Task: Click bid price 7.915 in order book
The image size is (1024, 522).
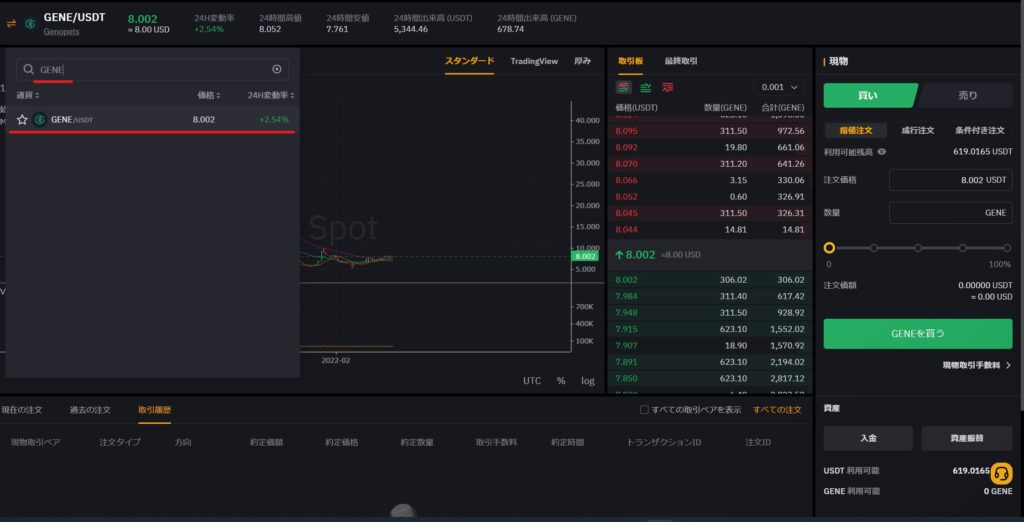Action: click(626, 329)
